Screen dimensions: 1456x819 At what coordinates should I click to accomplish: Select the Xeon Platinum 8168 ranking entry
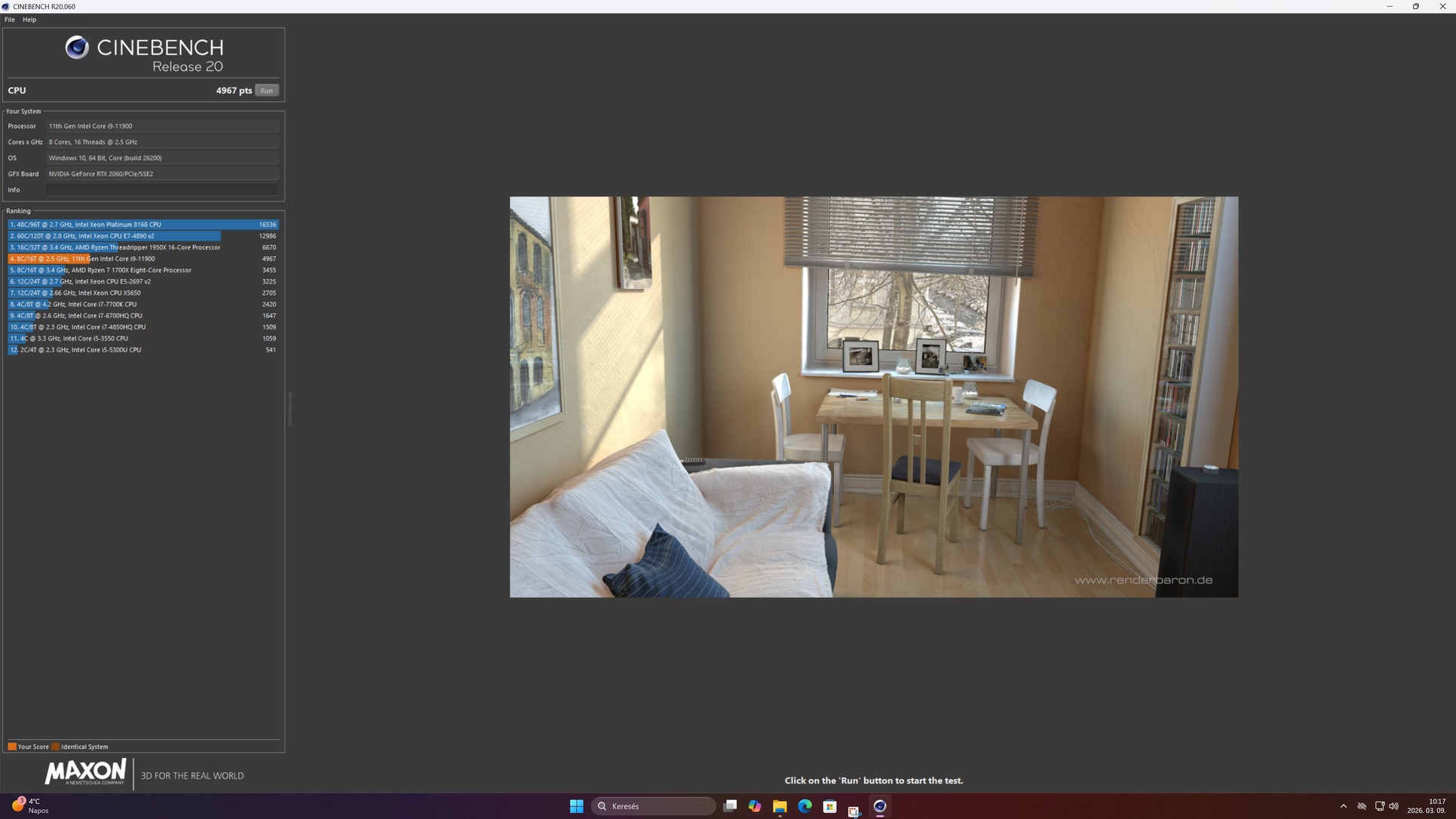tap(143, 225)
